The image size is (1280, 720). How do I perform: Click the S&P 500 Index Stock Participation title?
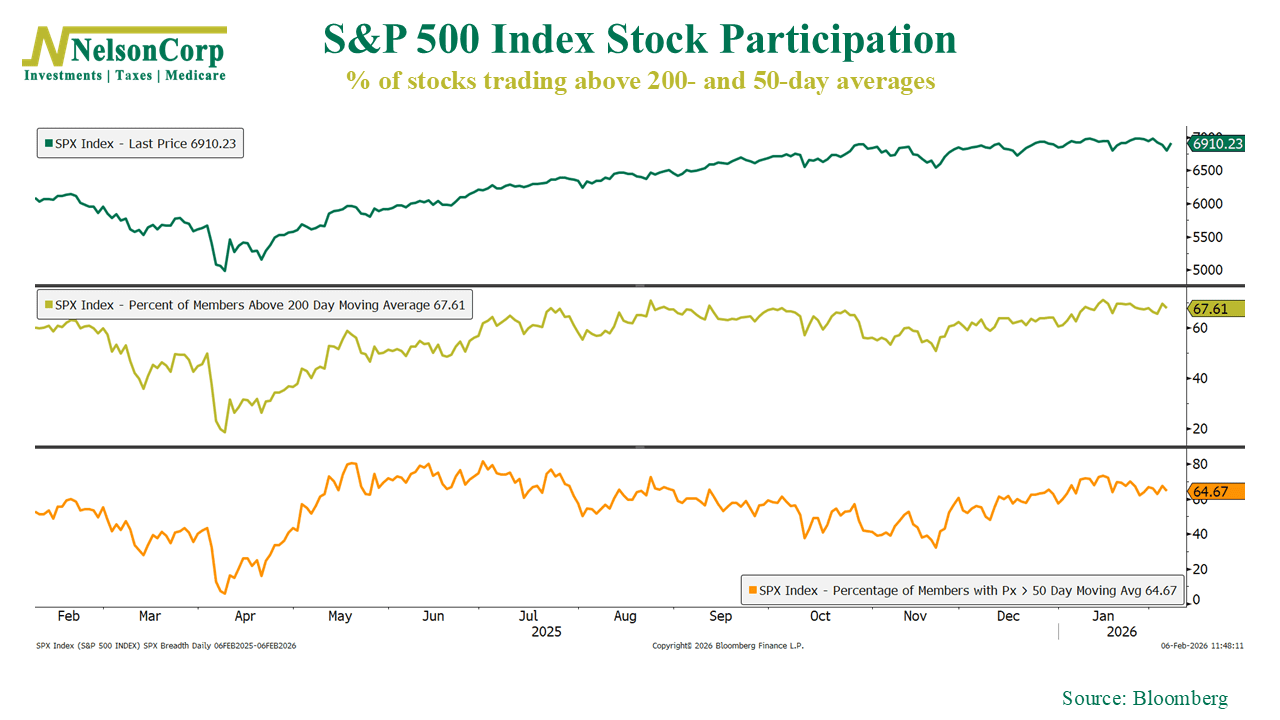tap(640, 40)
